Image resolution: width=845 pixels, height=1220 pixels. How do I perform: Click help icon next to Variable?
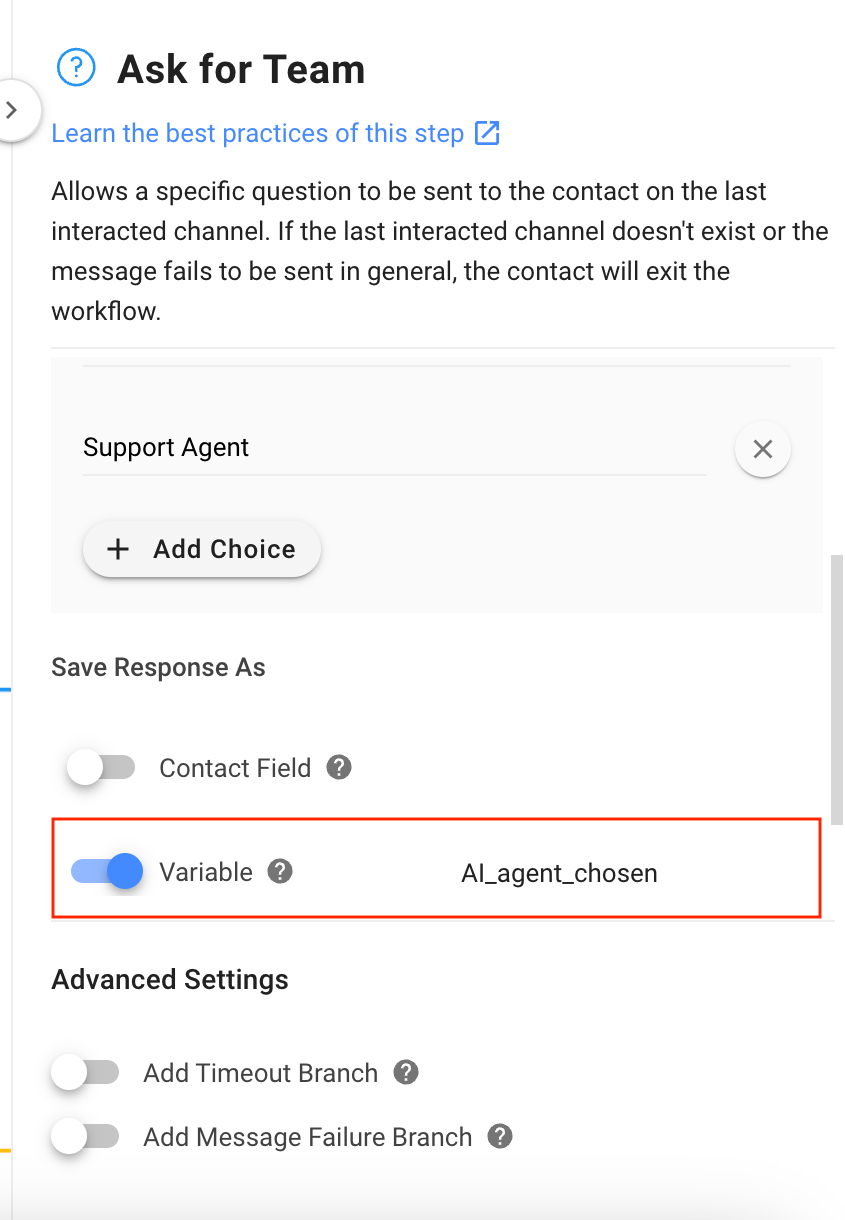(280, 871)
